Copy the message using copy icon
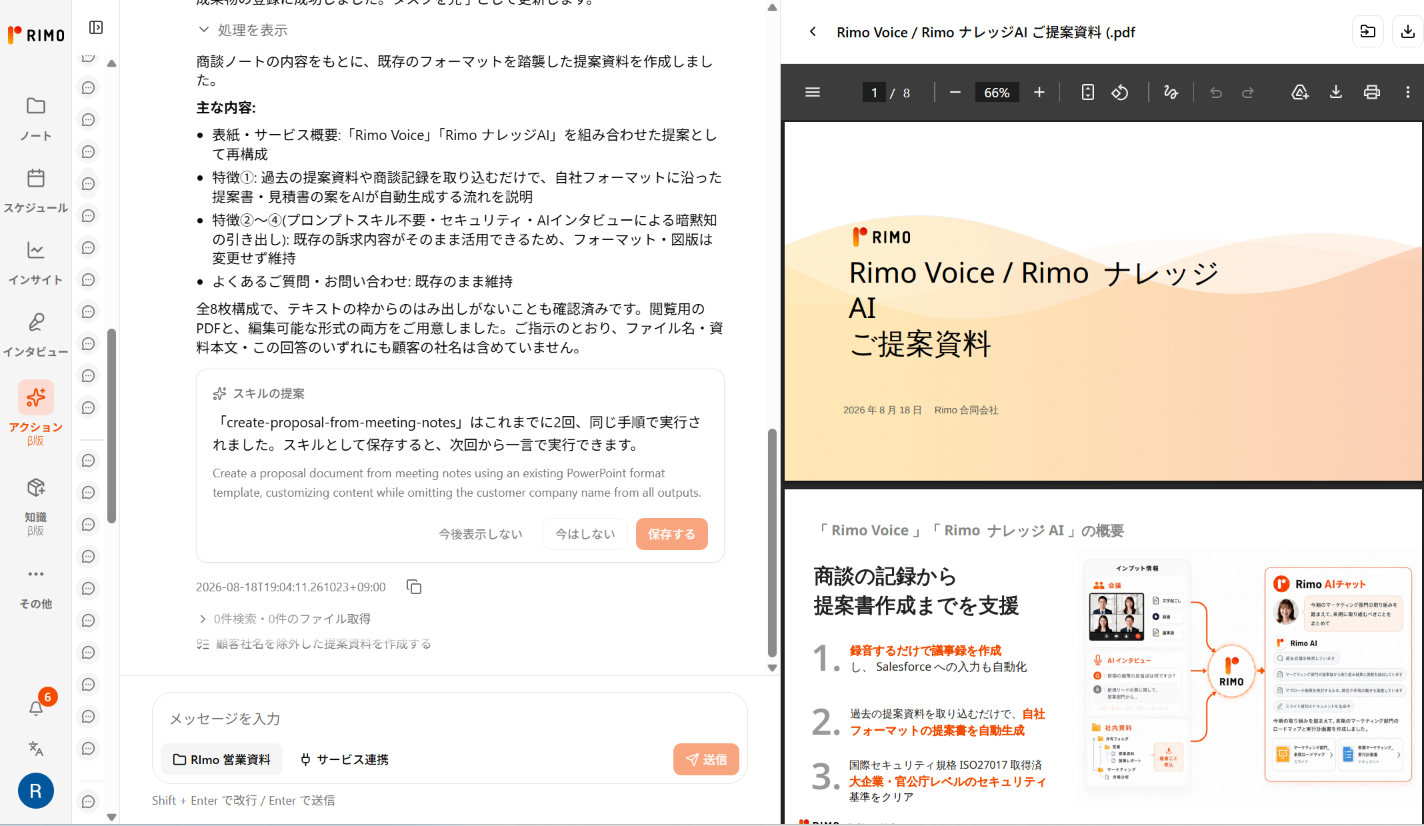Screen dimensions: 1424x826 tap(414, 587)
